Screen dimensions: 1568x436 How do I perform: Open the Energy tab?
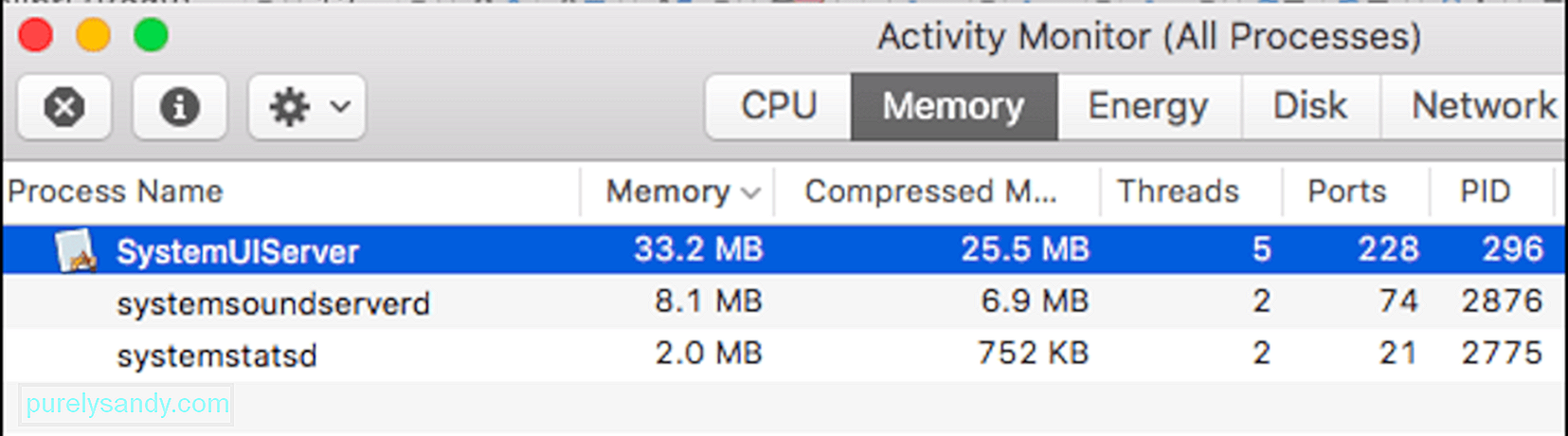click(1148, 106)
